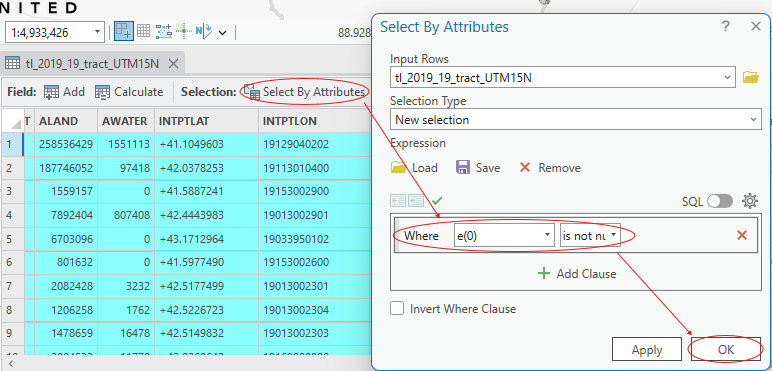Select table row number 5
Screen dimensions: 772x371
12,239
